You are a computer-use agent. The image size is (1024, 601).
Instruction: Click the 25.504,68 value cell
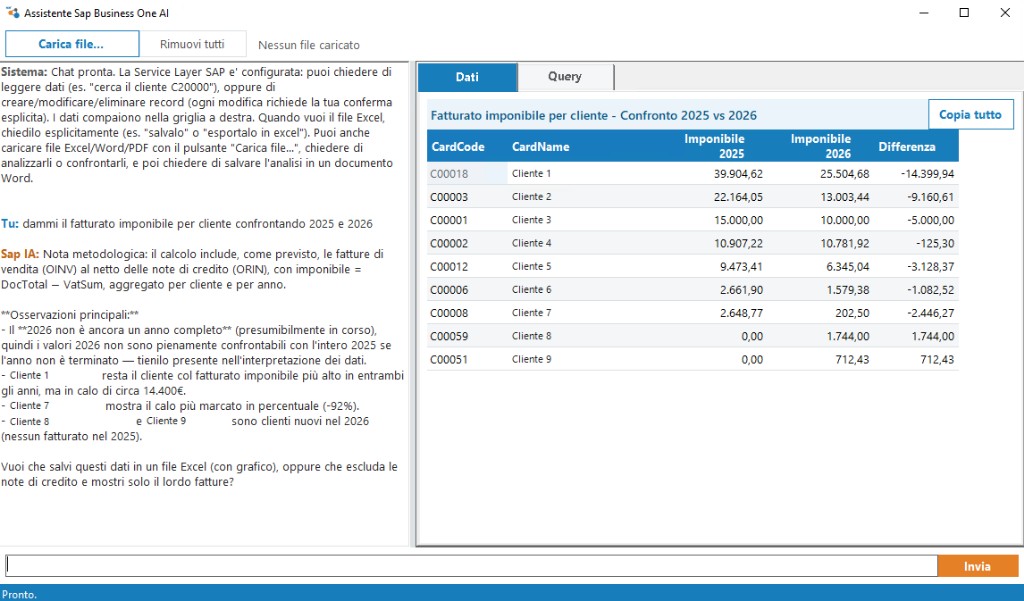820,174
